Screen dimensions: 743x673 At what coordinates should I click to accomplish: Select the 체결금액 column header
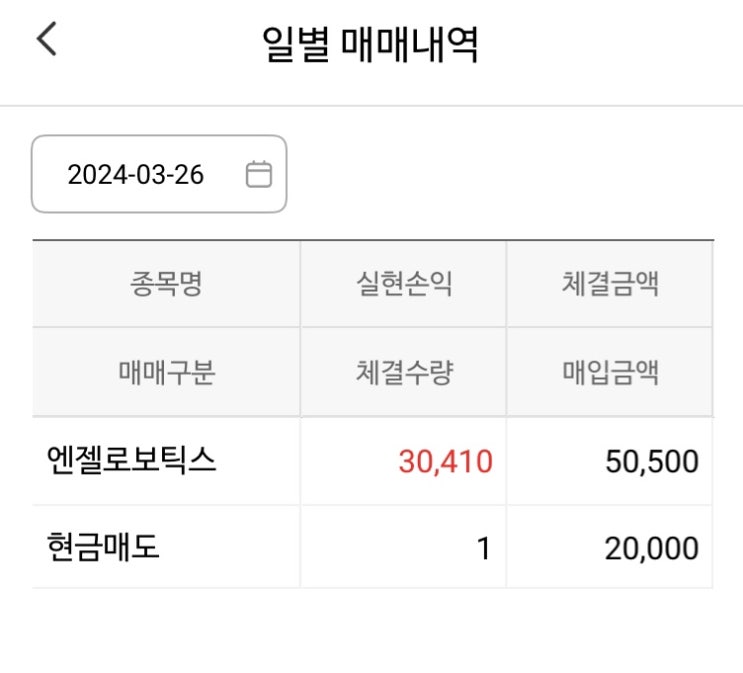[x=610, y=284]
